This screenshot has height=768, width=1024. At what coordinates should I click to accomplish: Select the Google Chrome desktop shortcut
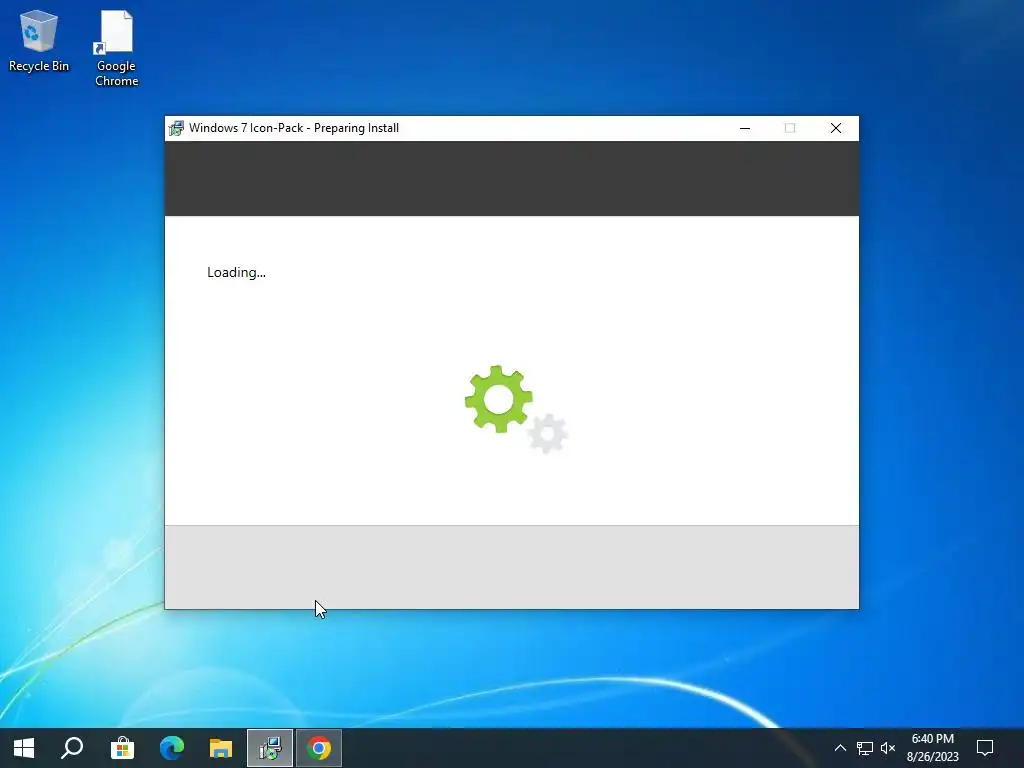(116, 48)
